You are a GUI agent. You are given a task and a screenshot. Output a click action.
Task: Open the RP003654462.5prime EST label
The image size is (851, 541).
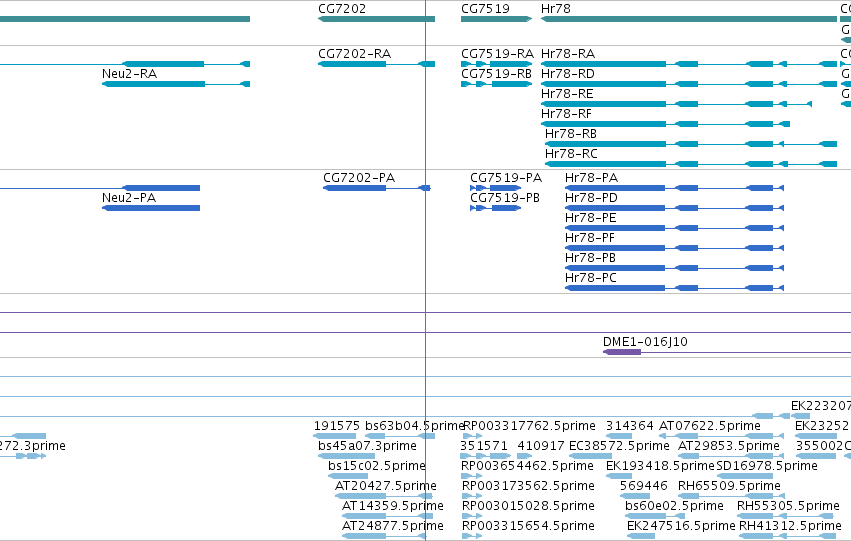click(x=527, y=466)
